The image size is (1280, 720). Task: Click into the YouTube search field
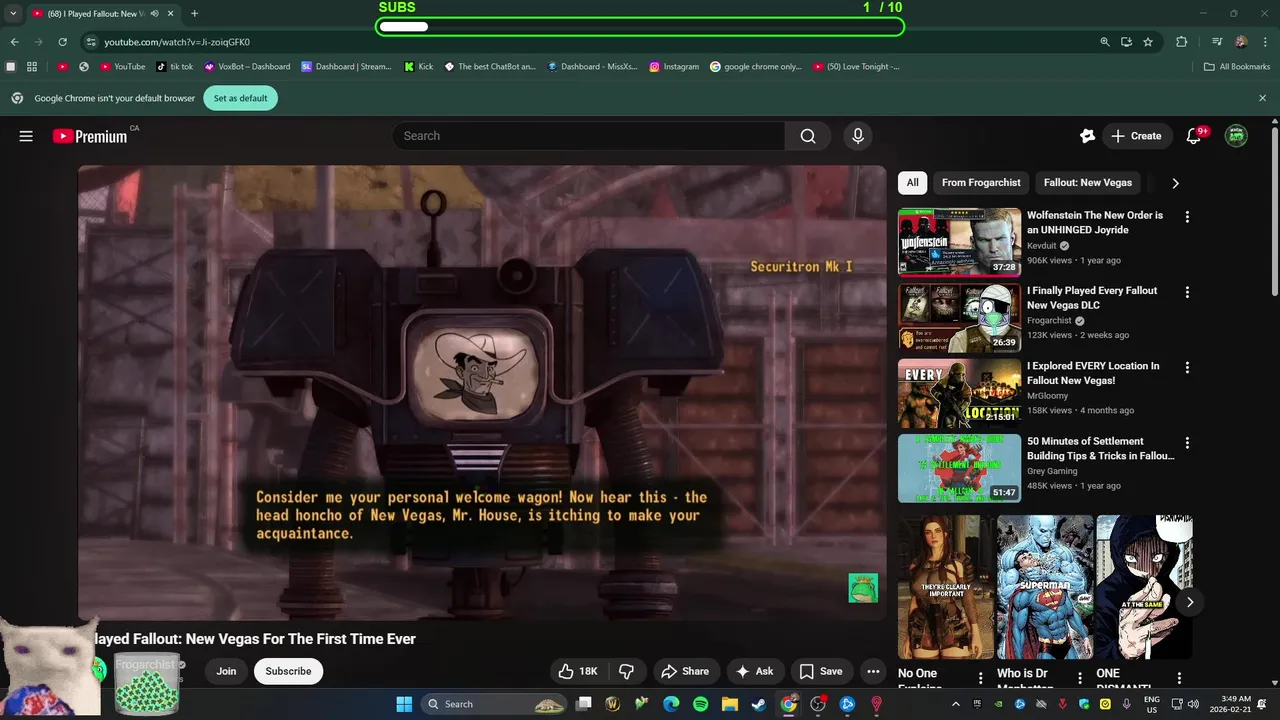point(590,136)
